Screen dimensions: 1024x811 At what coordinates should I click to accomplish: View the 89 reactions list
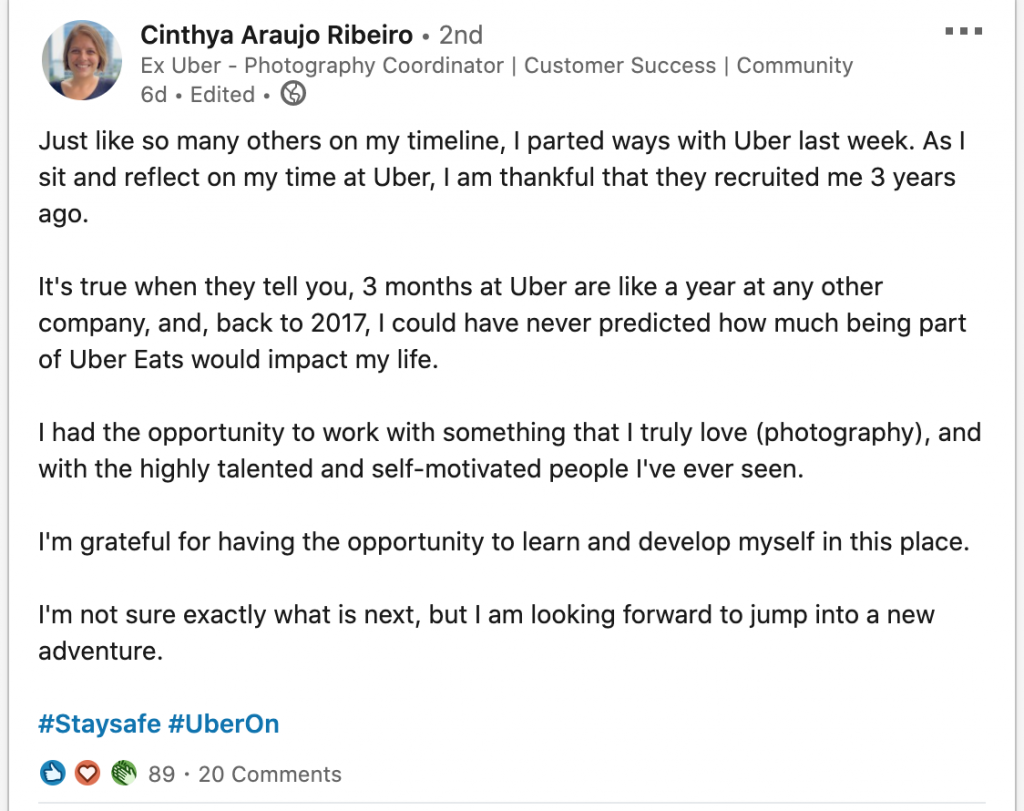161,774
